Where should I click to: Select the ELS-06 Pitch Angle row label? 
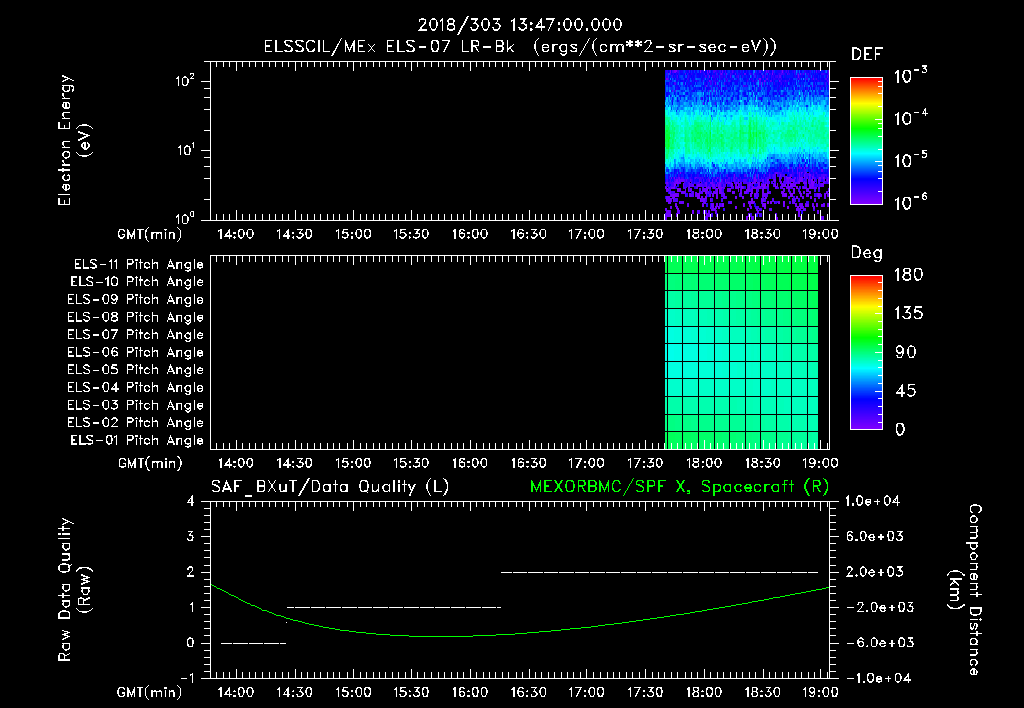[x=135, y=352]
